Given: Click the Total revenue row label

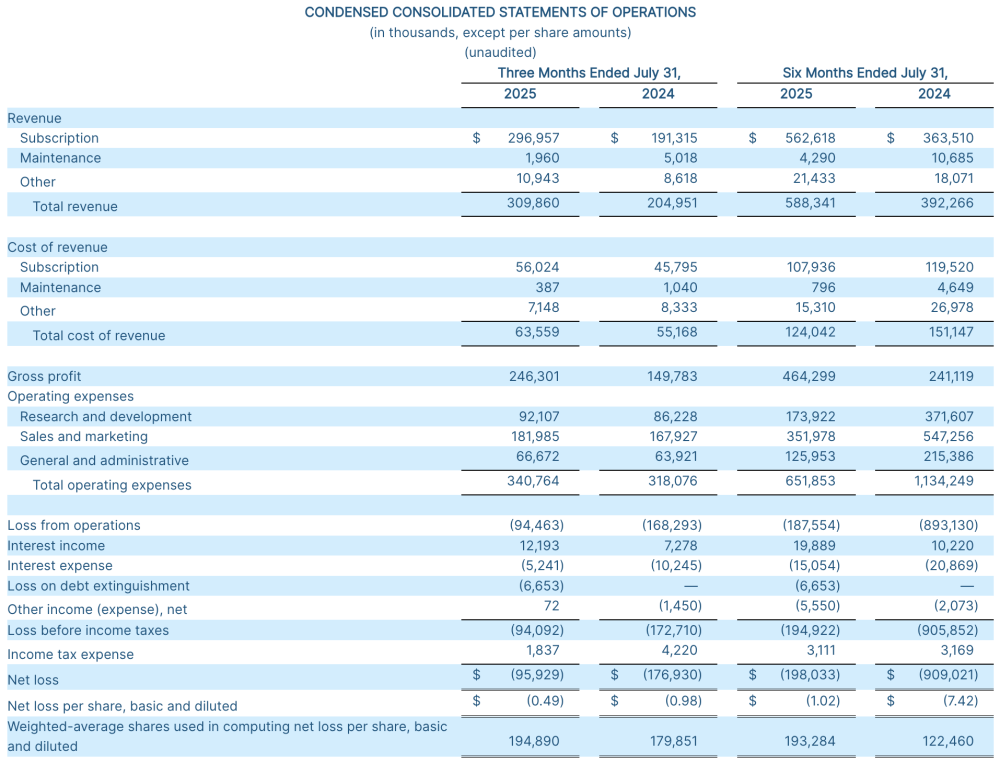Looking at the screenshot, I should pos(75,207).
